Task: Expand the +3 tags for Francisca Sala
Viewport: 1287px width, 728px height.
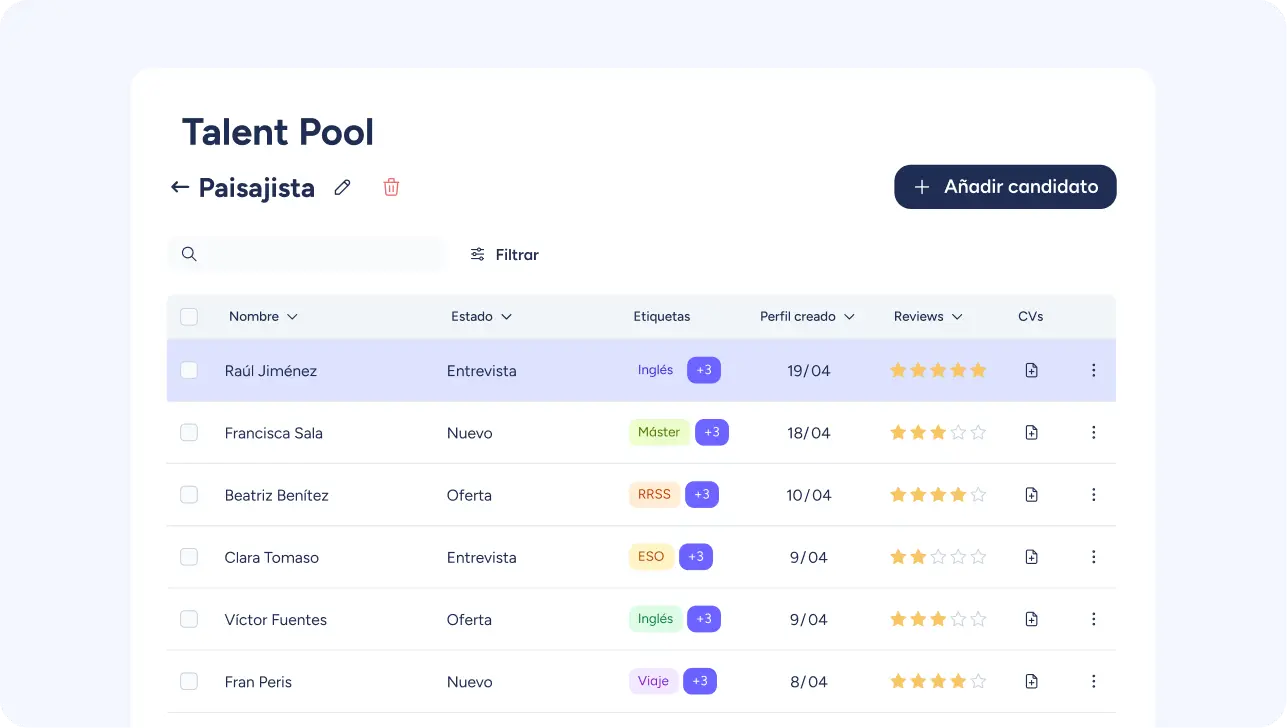Action: 712,432
